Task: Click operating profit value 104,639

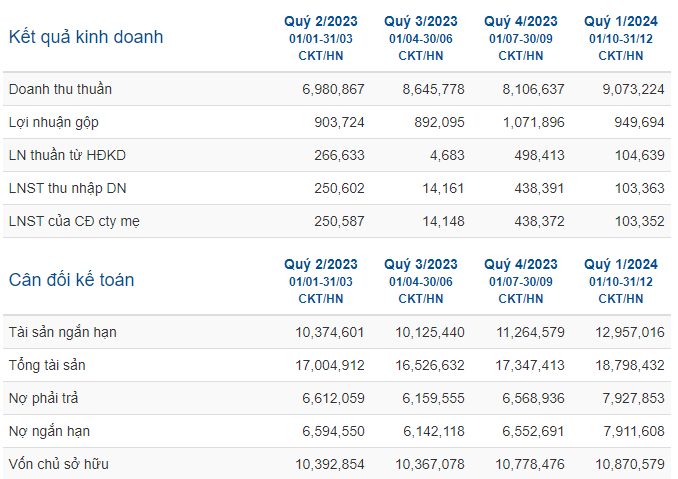Action: point(640,155)
